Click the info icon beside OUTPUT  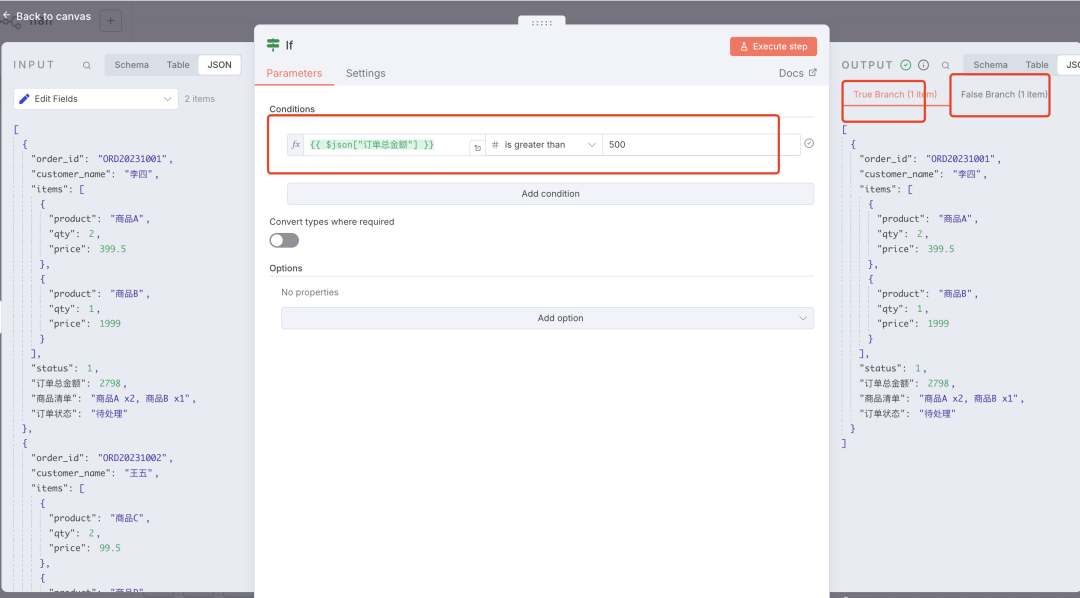[923, 65]
